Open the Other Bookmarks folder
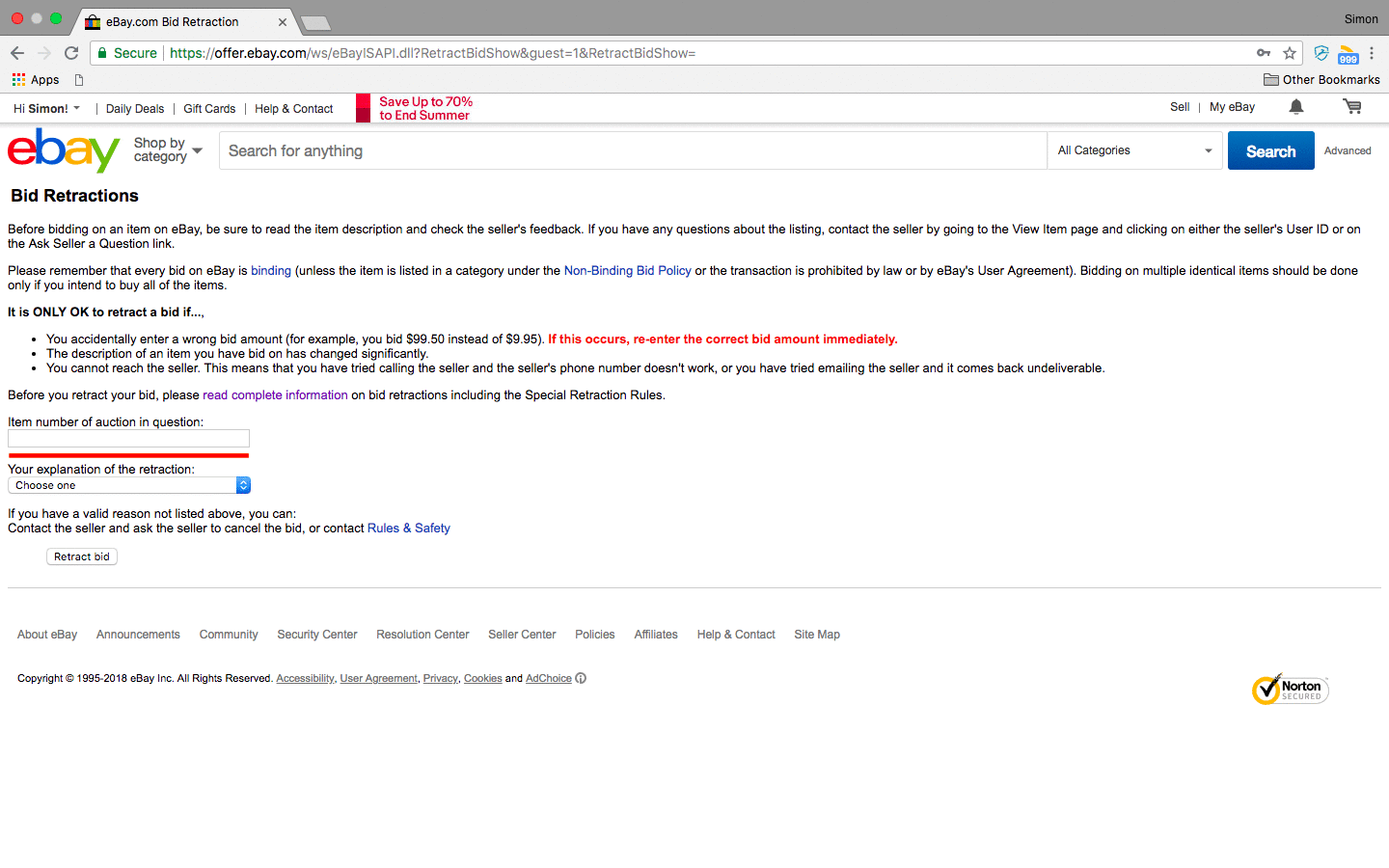This screenshot has width=1389, height=868. [x=1321, y=80]
